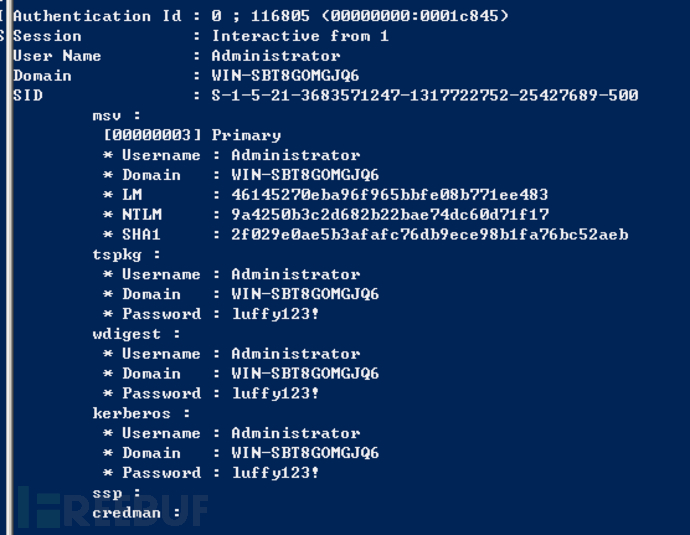This screenshot has height=535, width=690.
Task: Click the password under tspkg
Action: pos(275,314)
